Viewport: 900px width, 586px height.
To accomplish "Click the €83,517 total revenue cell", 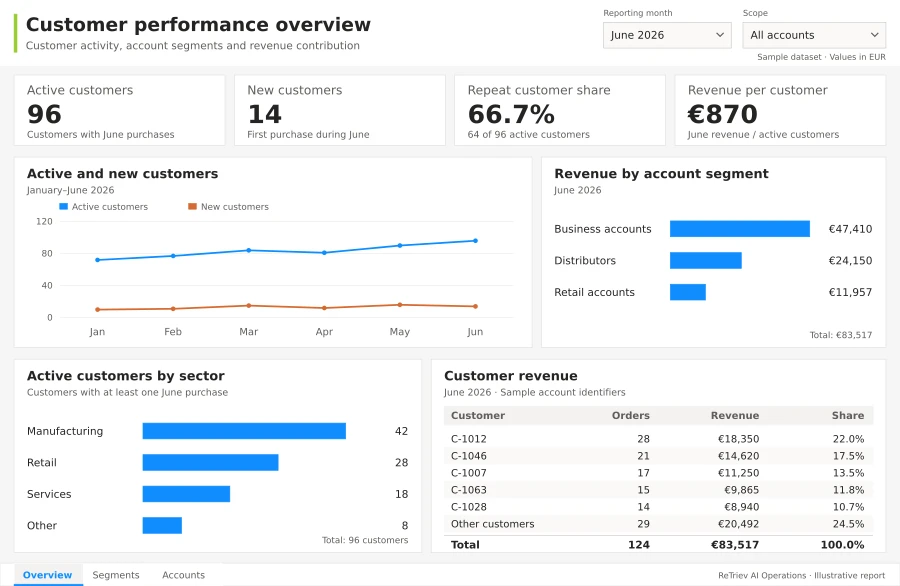I will point(735,544).
